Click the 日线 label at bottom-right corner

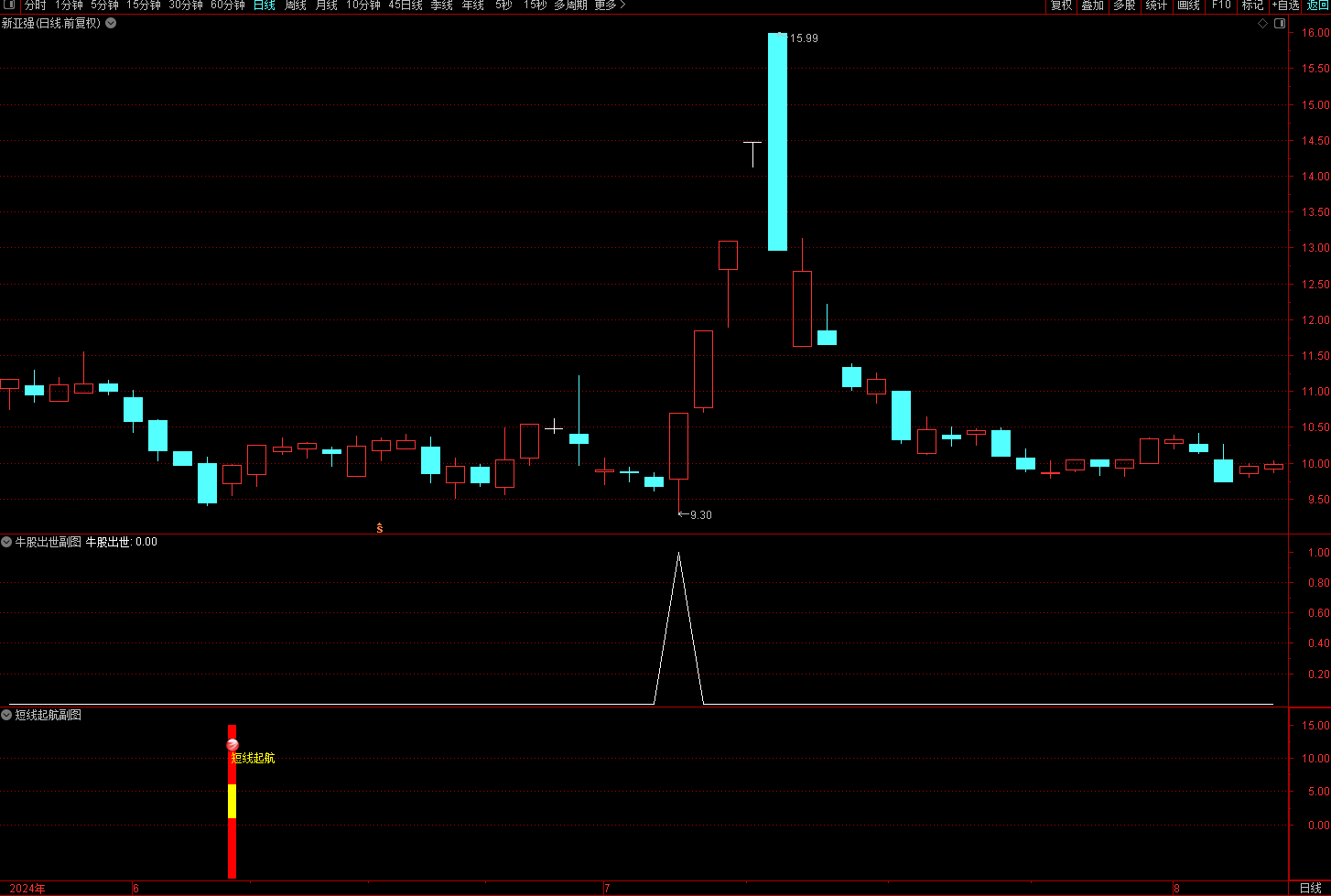[x=1310, y=889]
